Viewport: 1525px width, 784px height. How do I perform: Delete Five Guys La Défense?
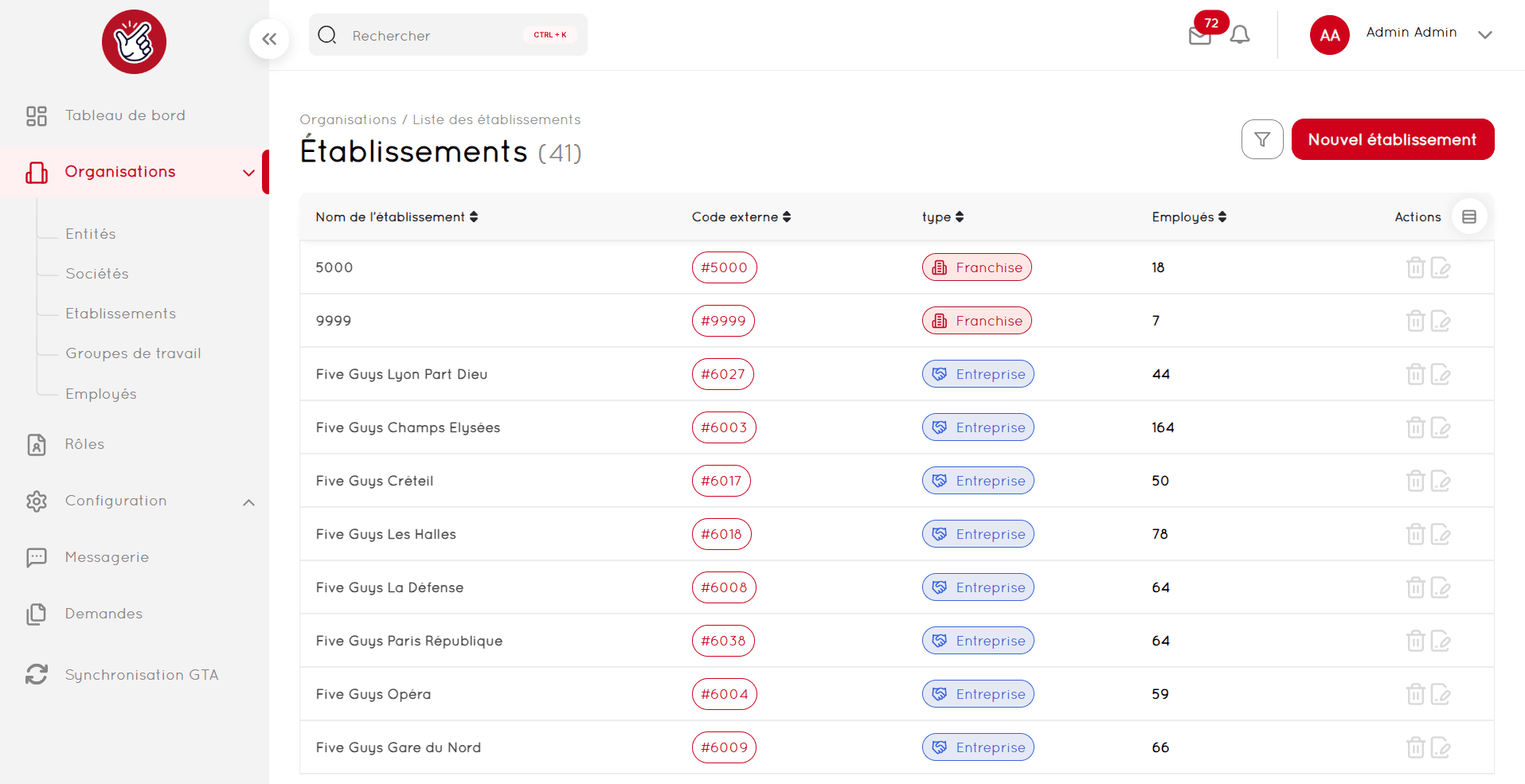click(1415, 587)
